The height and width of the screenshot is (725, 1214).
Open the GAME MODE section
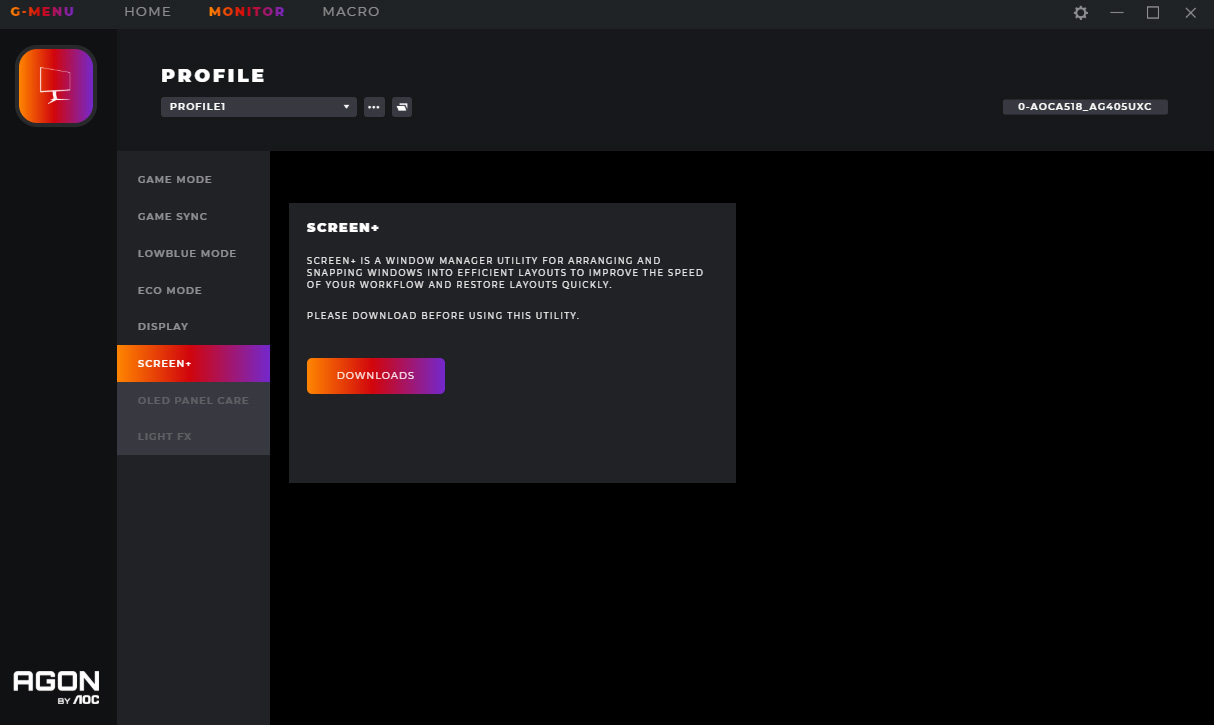[x=193, y=180]
